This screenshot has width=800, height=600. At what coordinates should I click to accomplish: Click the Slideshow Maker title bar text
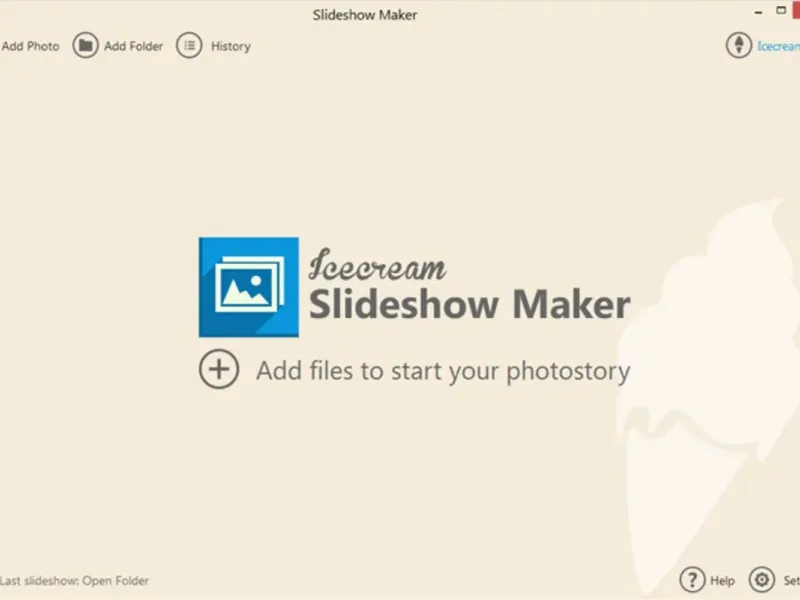tap(365, 15)
